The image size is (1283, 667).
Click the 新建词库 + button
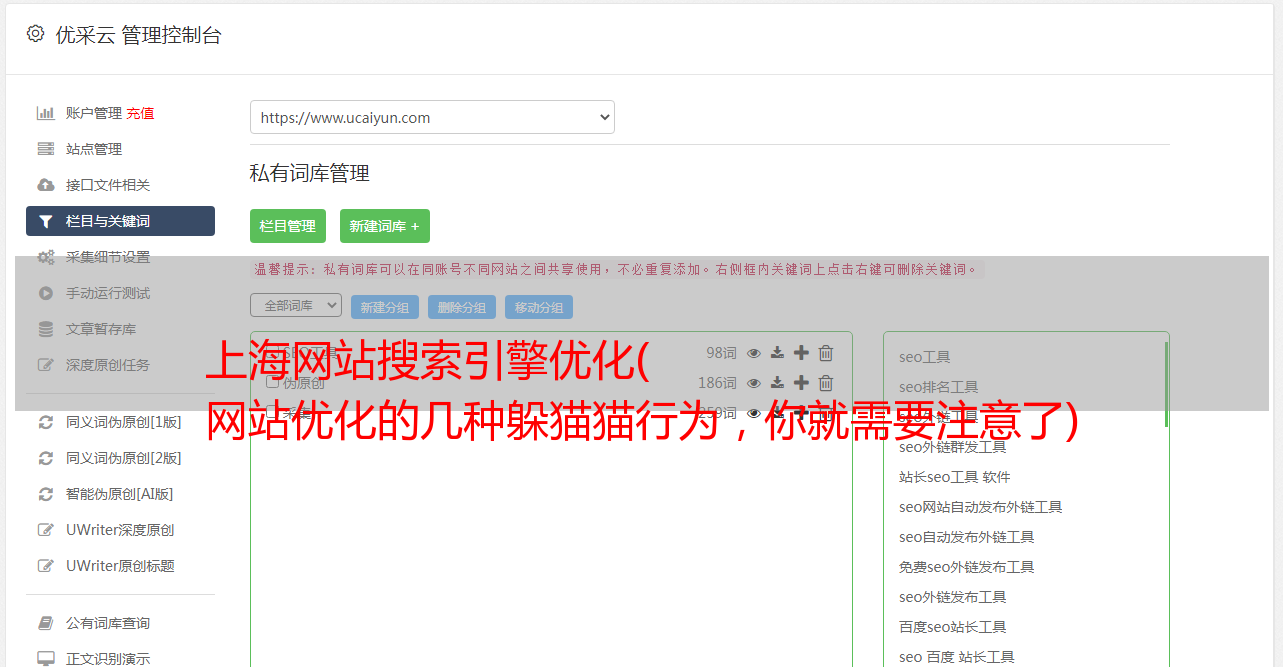385,226
